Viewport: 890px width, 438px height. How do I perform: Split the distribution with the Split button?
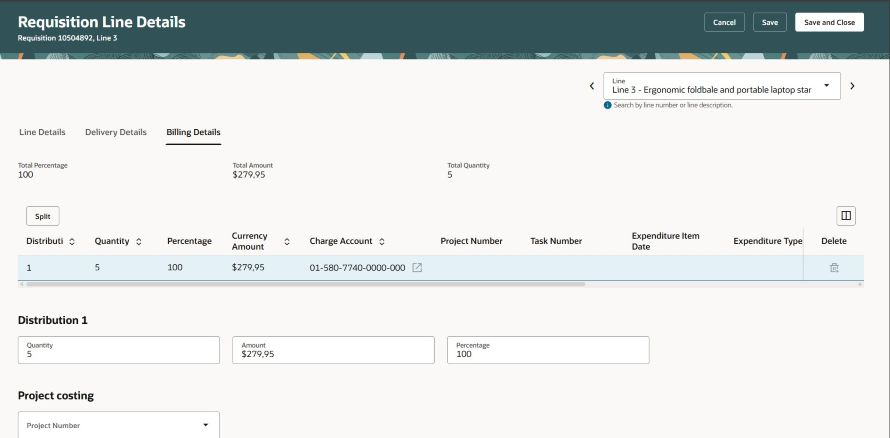tap(43, 216)
